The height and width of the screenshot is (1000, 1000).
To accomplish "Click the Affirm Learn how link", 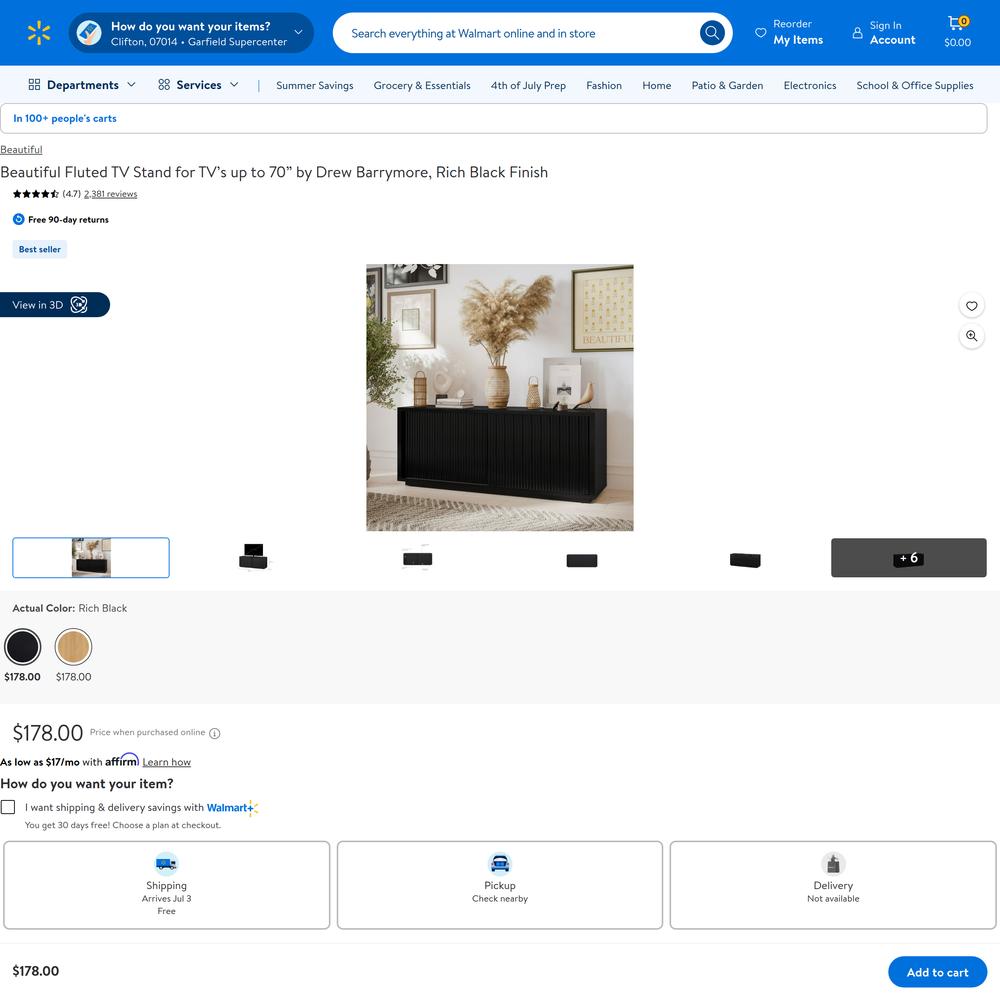I will 166,762.
